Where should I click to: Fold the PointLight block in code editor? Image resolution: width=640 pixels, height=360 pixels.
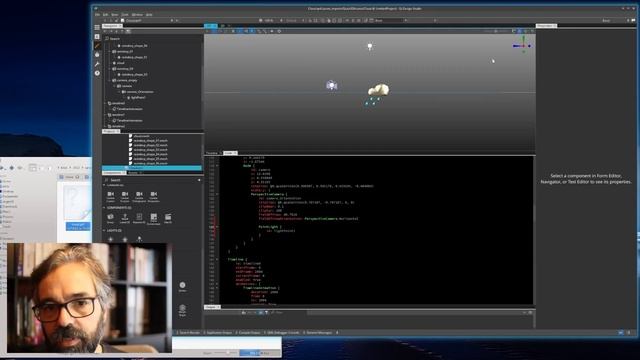pyautogui.click(x=217, y=227)
